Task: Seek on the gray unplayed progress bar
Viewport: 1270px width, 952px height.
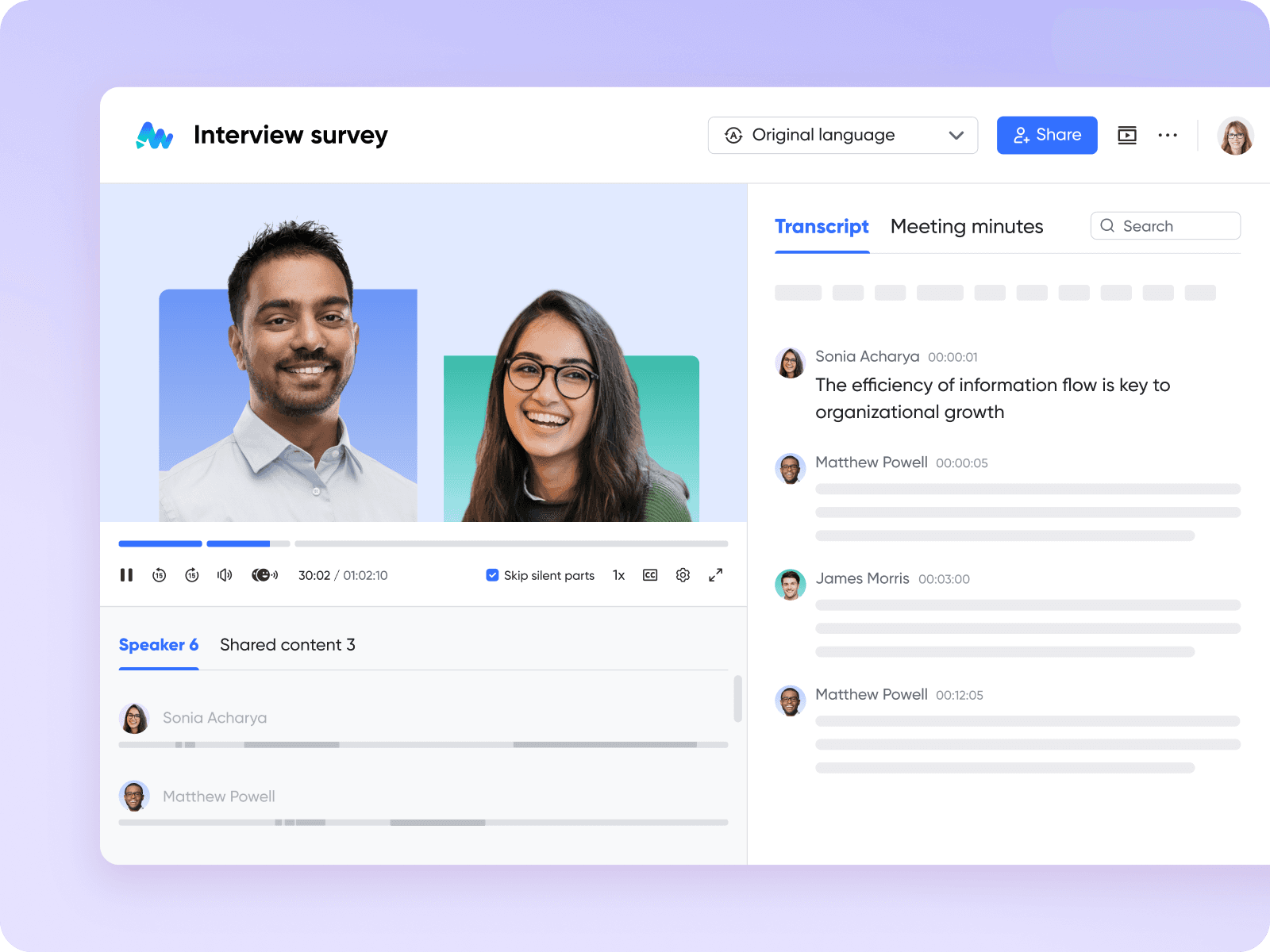Action: click(x=511, y=543)
